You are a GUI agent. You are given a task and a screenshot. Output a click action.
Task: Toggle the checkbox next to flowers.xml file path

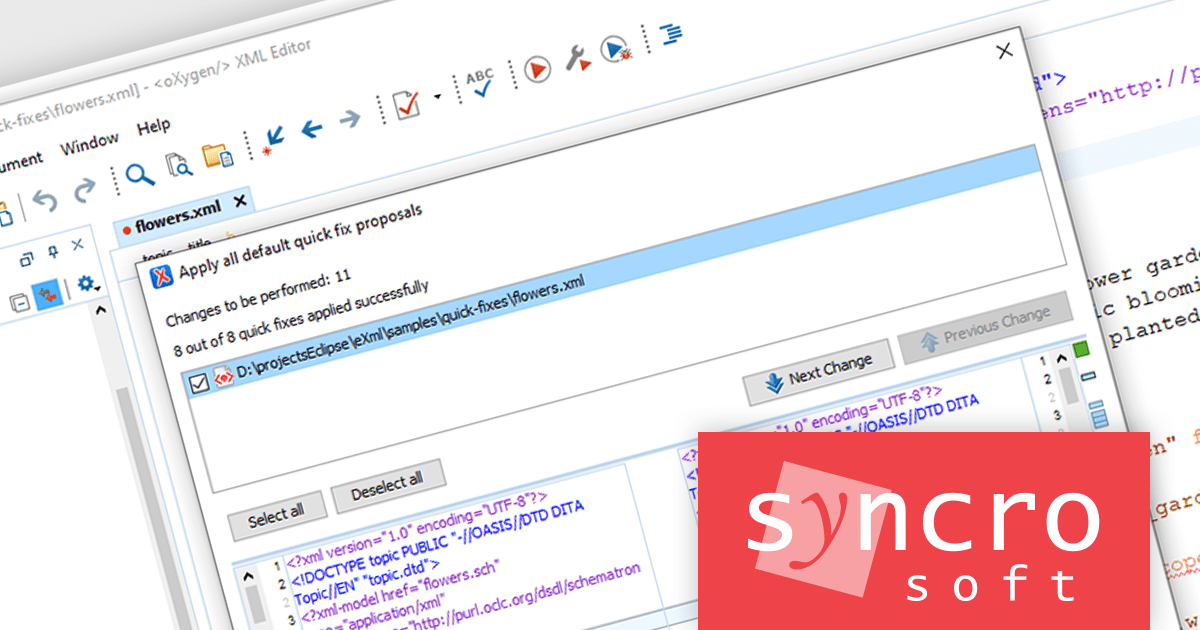coord(197,381)
